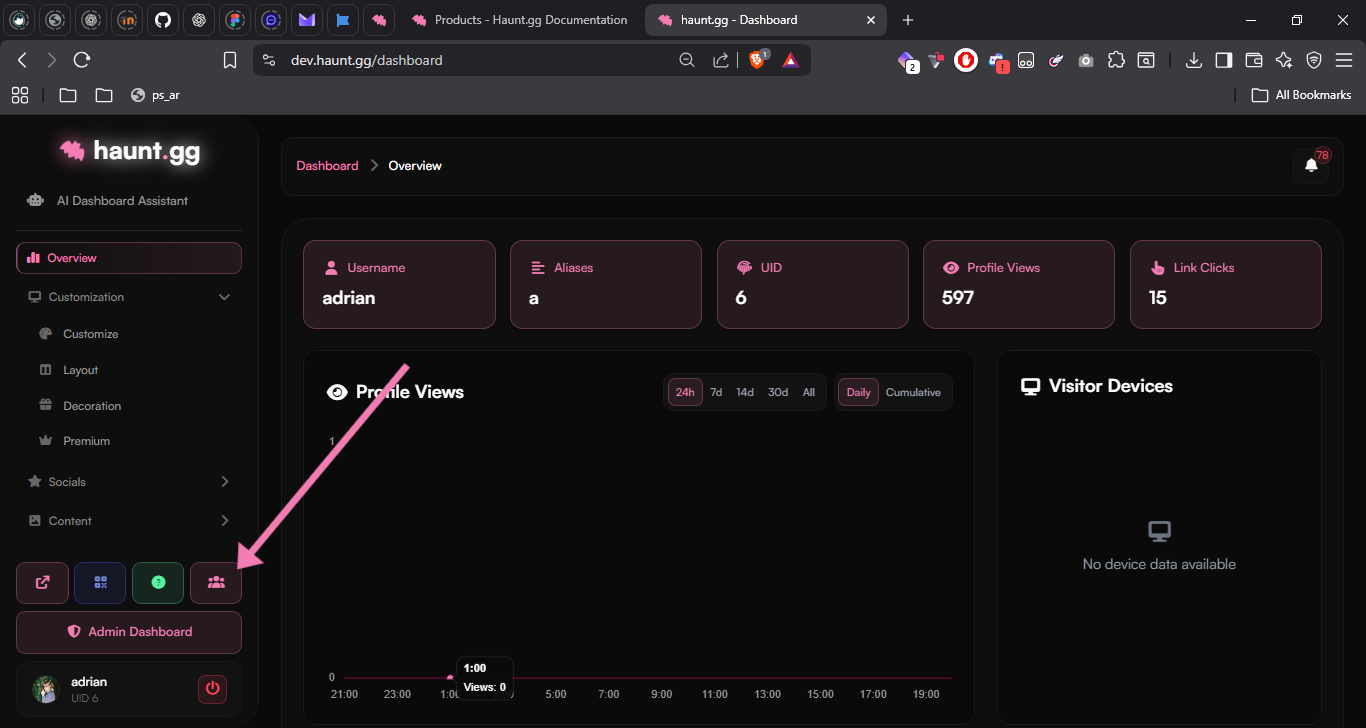The width and height of the screenshot is (1366, 728).
Task: Click the users group icon button
Action: (216, 583)
